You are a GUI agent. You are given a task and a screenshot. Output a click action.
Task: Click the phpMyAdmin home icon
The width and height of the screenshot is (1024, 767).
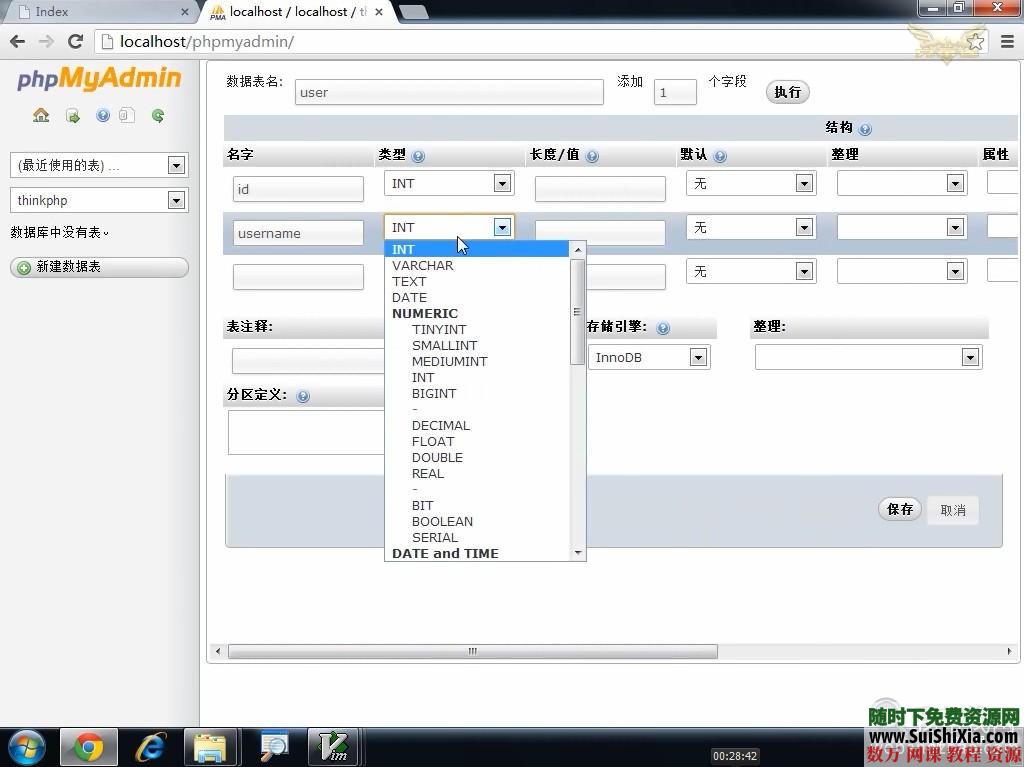[x=41, y=115]
